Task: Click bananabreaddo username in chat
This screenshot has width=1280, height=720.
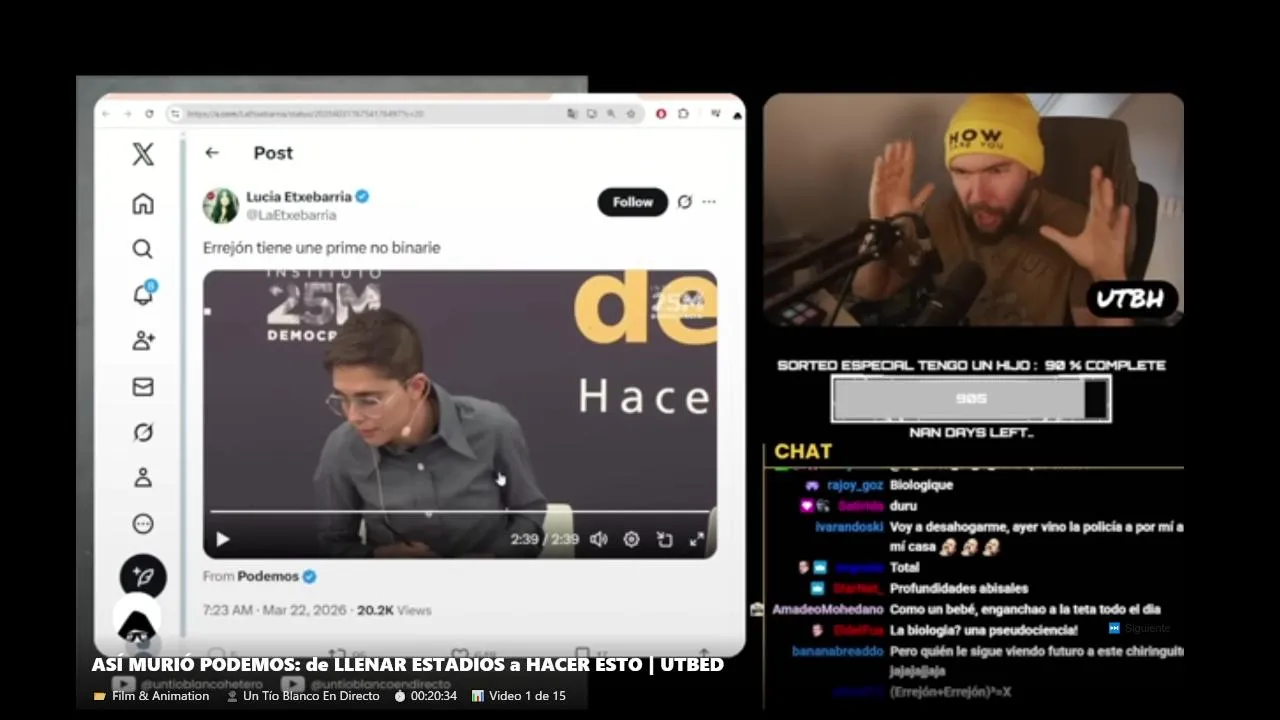Action: click(838, 651)
